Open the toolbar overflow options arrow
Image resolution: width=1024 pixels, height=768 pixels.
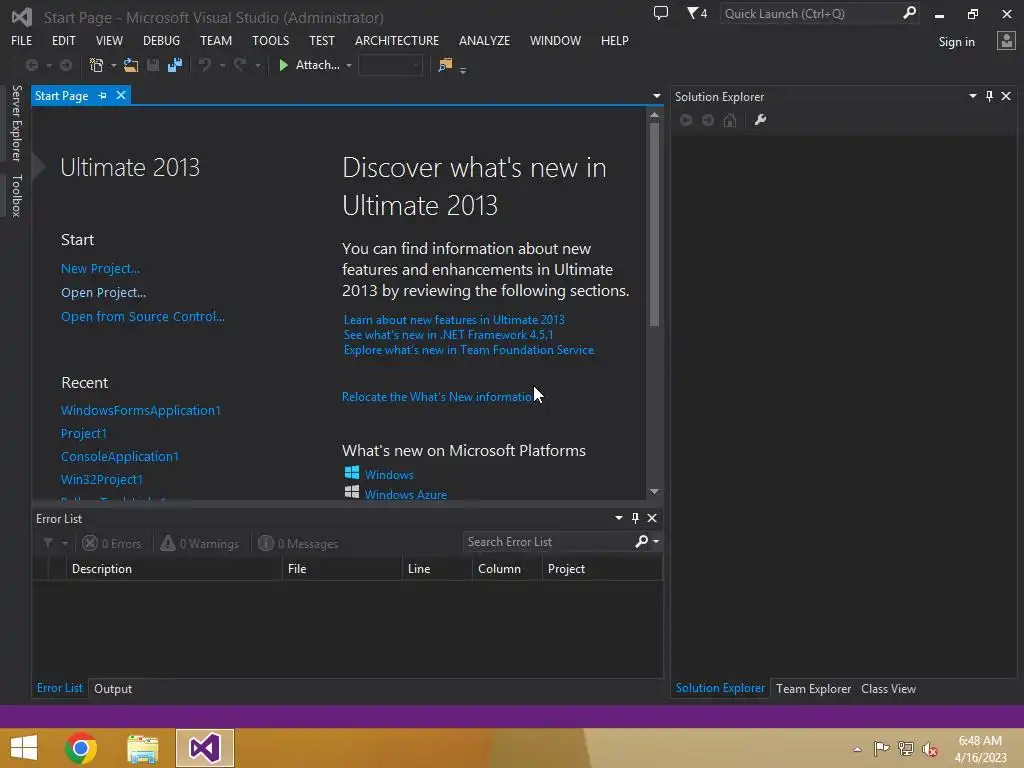(x=463, y=69)
